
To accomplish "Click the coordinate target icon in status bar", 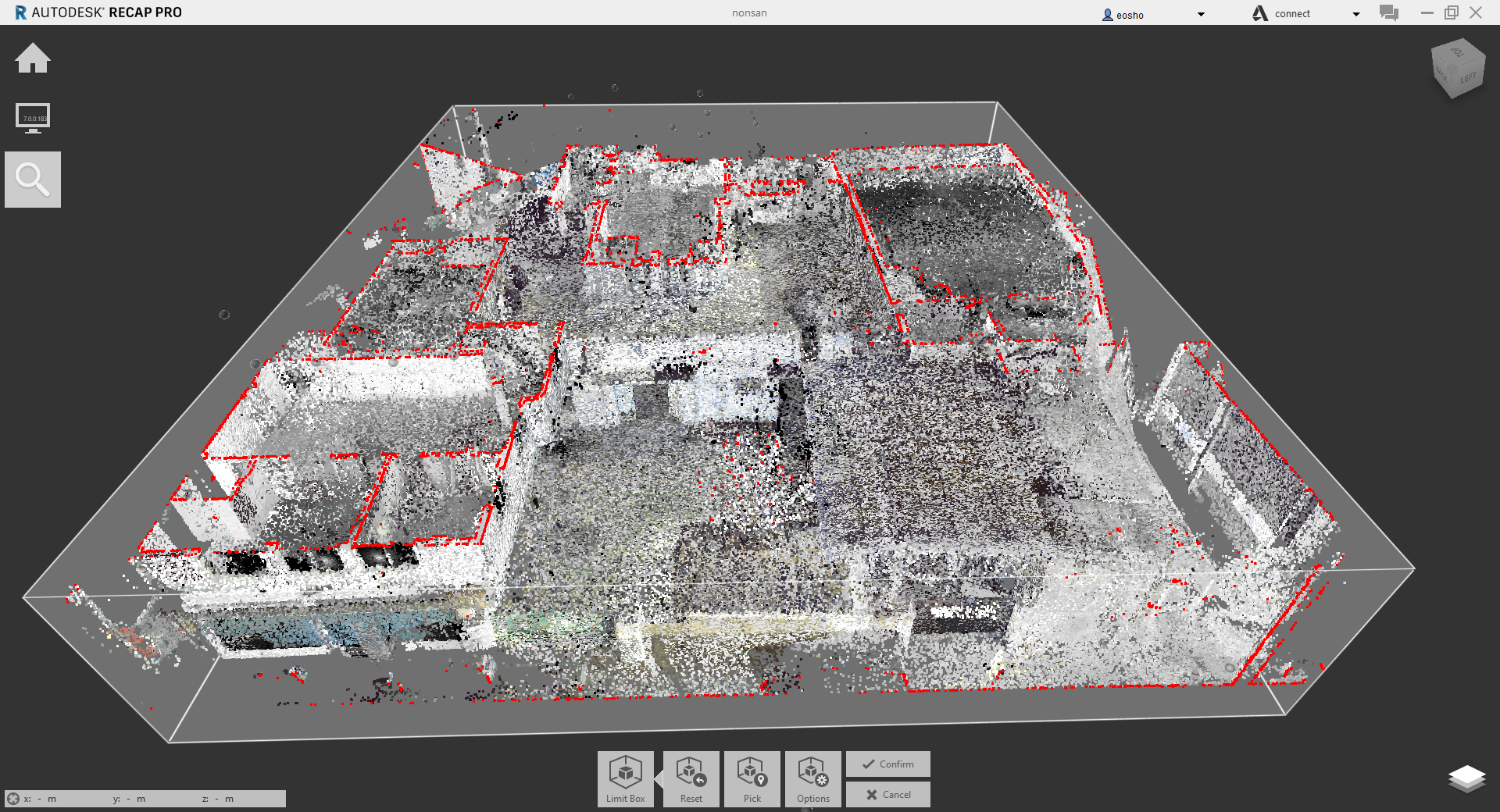I will tap(13, 799).
